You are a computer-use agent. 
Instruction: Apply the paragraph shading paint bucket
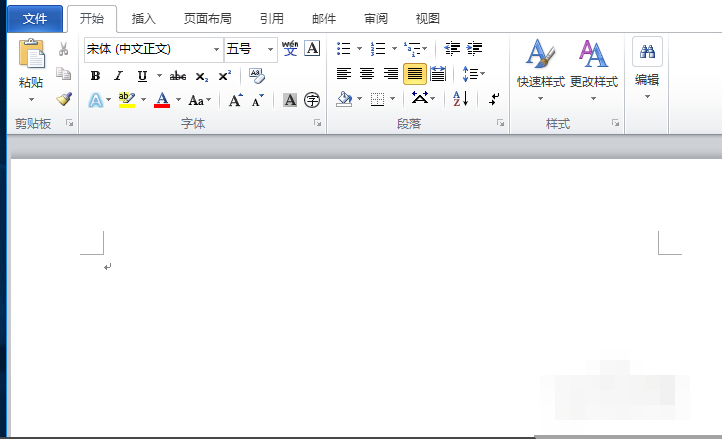tap(344, 99)
